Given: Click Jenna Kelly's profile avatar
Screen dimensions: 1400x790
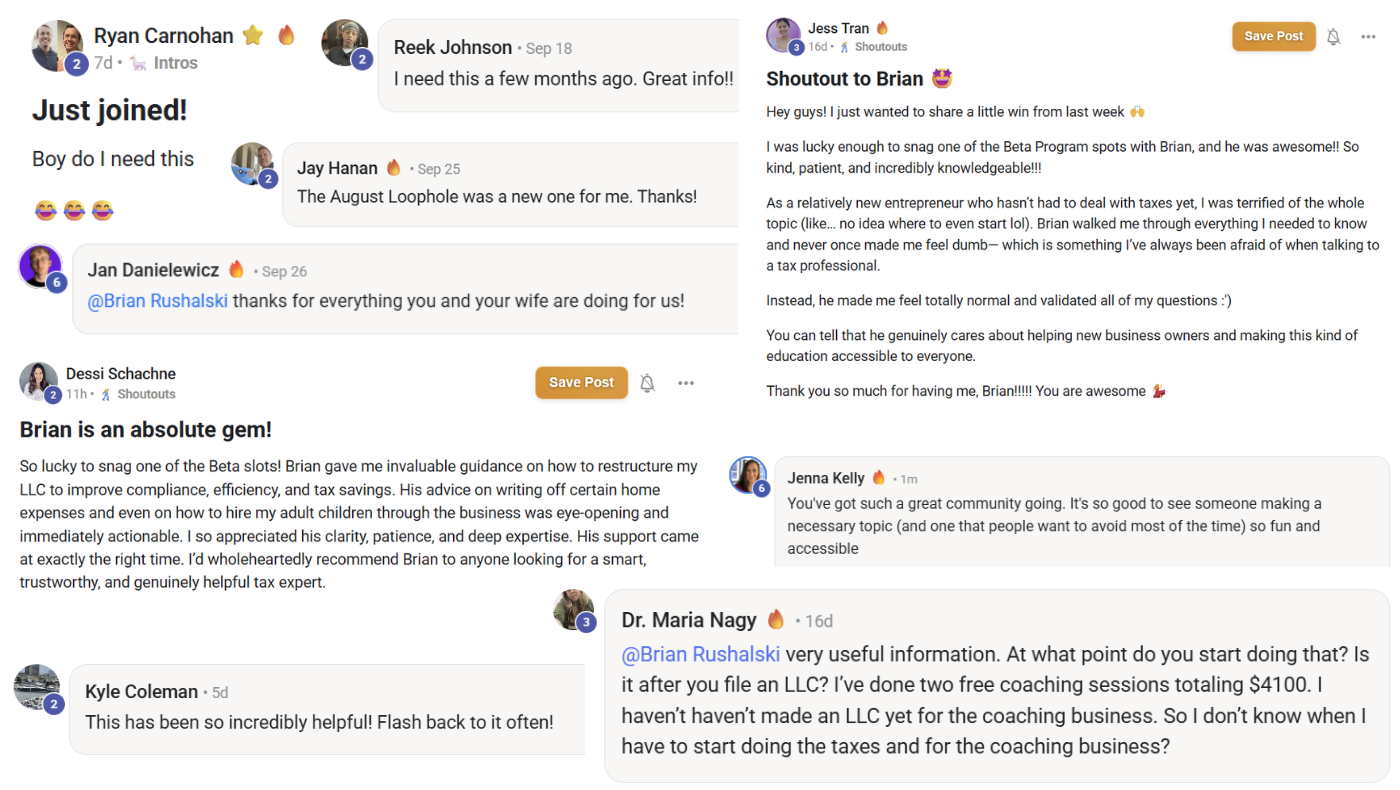Looking at the screenshot, I should [748, 475].
